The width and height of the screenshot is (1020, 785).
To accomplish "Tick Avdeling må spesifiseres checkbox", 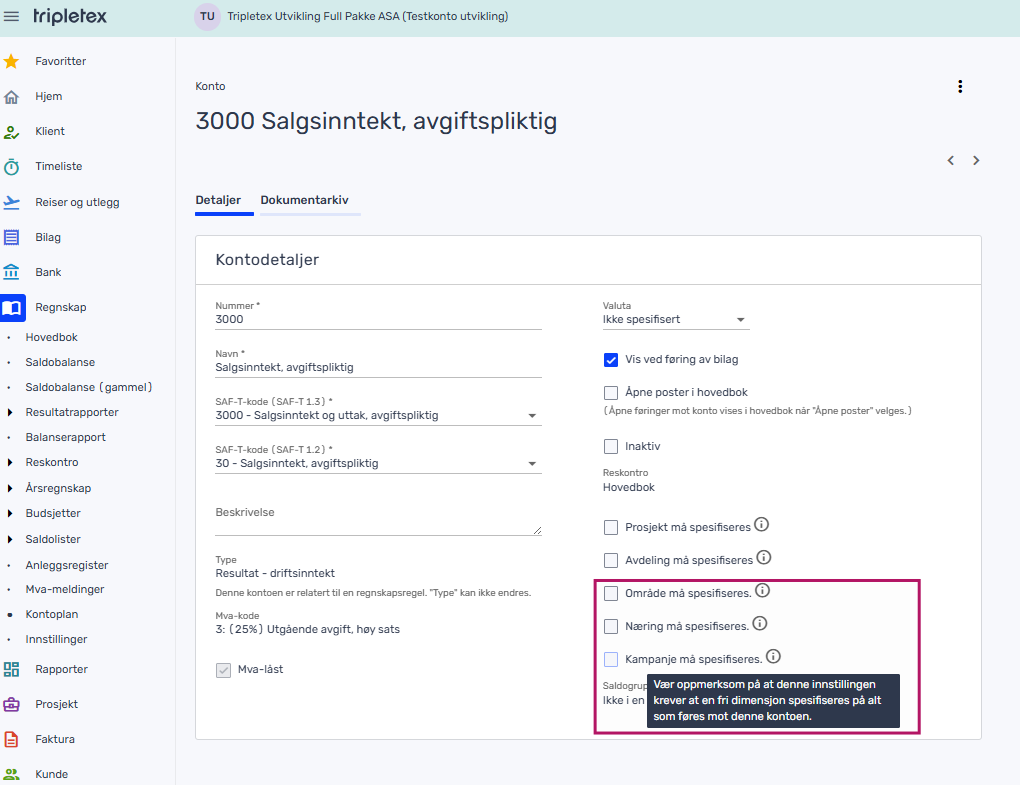I will (611, 560).
